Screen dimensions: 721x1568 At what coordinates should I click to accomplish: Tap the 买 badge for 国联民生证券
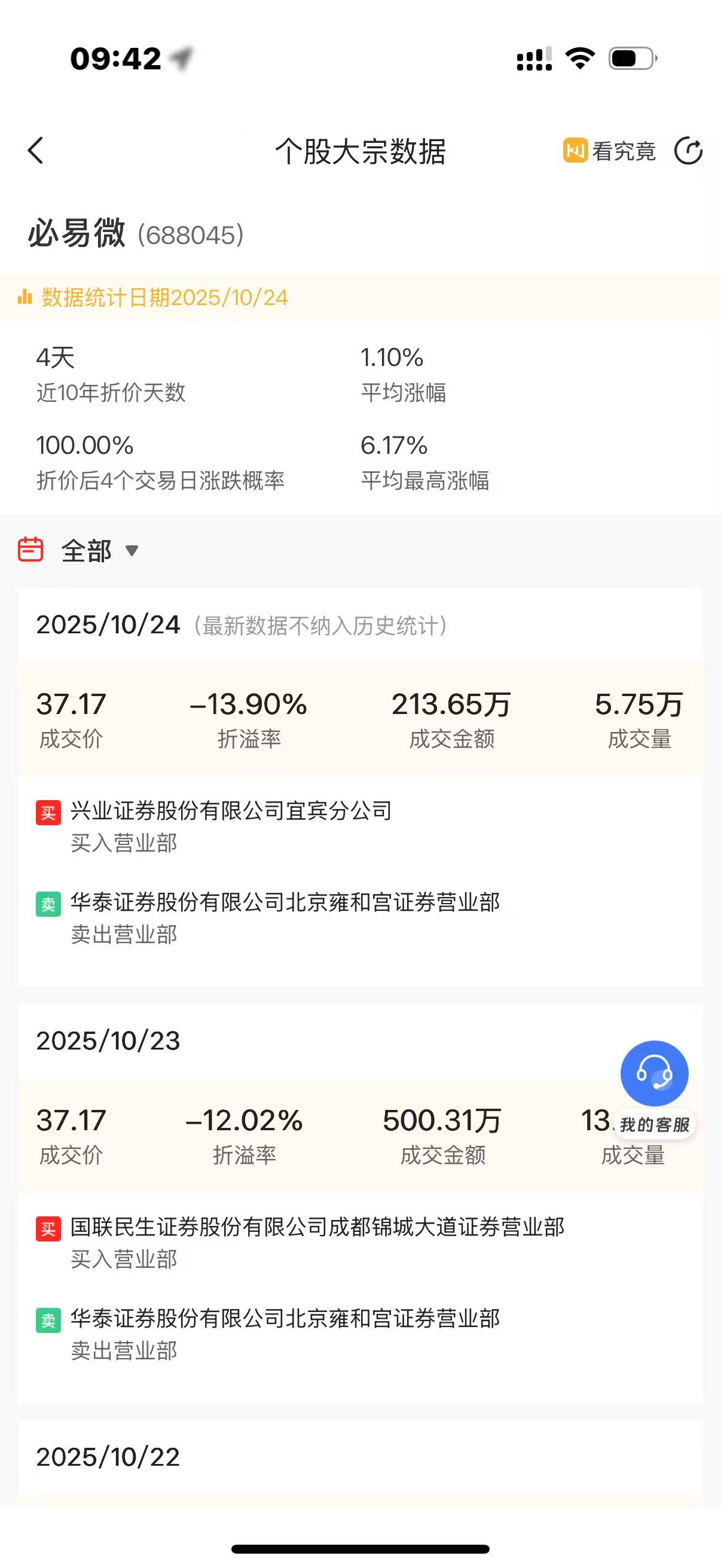(48, 1228)
